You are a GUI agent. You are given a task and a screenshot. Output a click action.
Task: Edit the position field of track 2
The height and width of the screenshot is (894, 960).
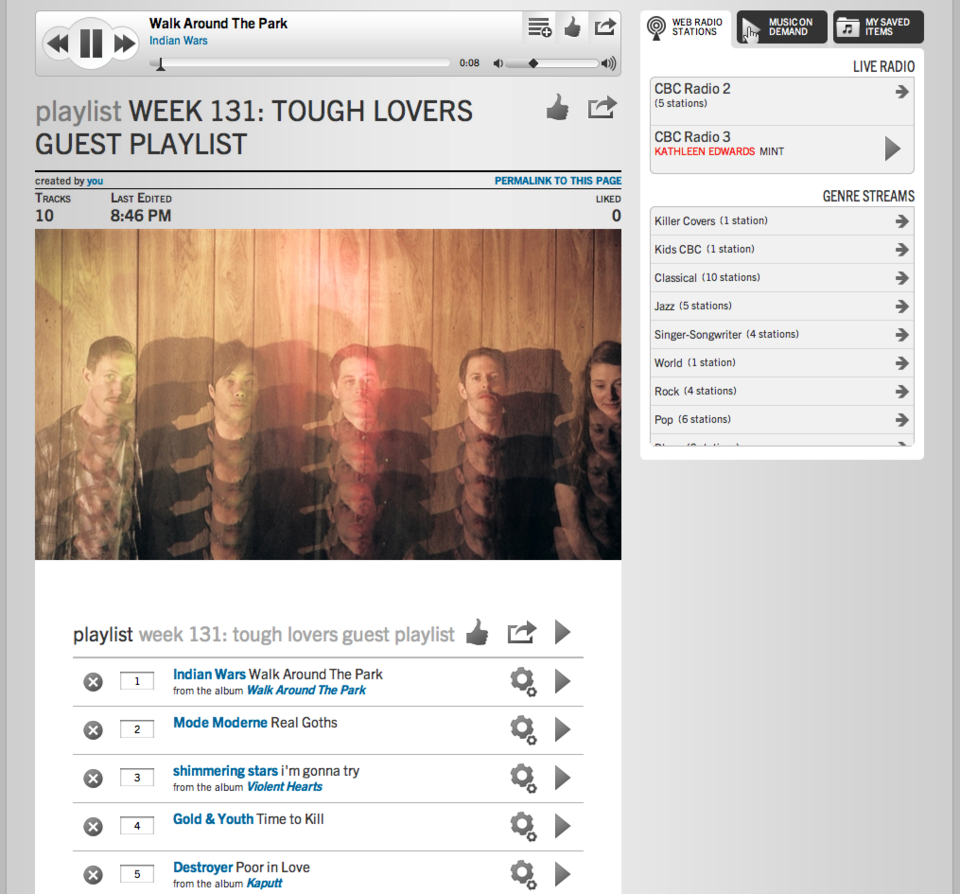[x=137, y=729]
